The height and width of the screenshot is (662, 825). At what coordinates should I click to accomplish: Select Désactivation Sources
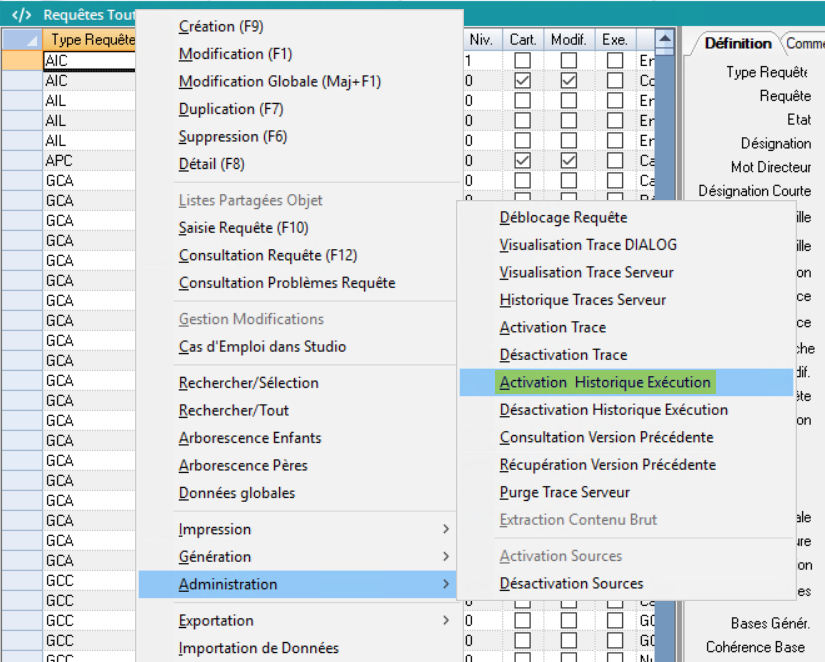point(571,583)
